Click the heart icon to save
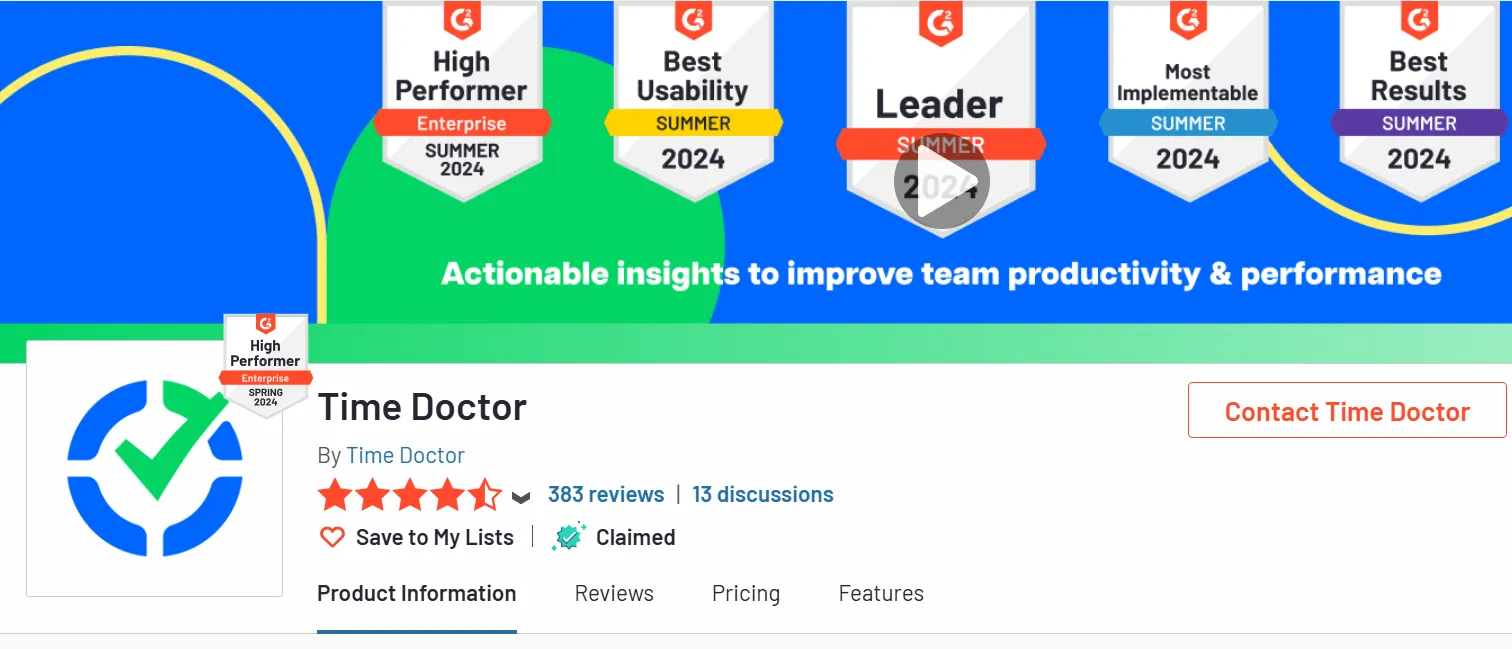Viewport: 1512px width, 649px height. 332,537
